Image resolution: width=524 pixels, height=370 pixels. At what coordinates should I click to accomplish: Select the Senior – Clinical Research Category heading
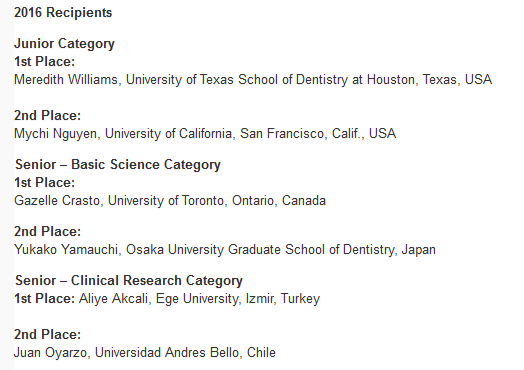pyautogui.click(x=129, y=281)
